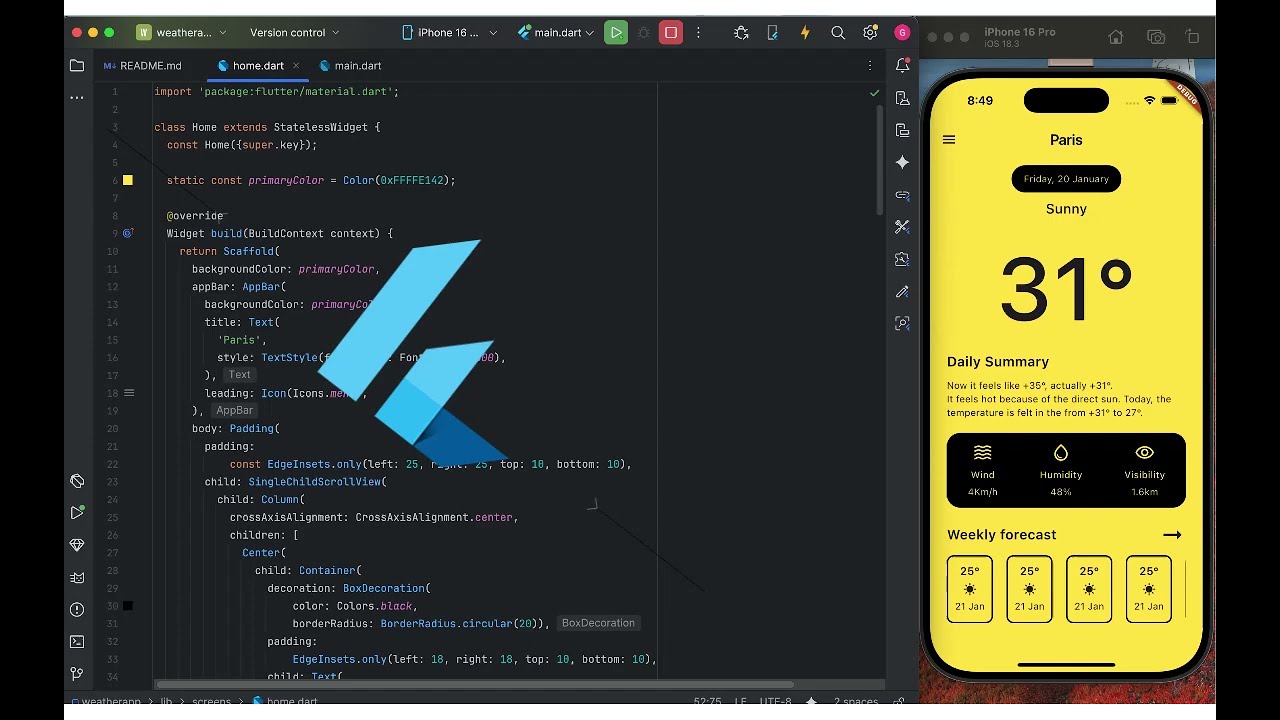The width and height of the screenshot is (1280, 720).
Task: Click the Wind 4Km/h stat in app
Action: (x=983, y=470)
